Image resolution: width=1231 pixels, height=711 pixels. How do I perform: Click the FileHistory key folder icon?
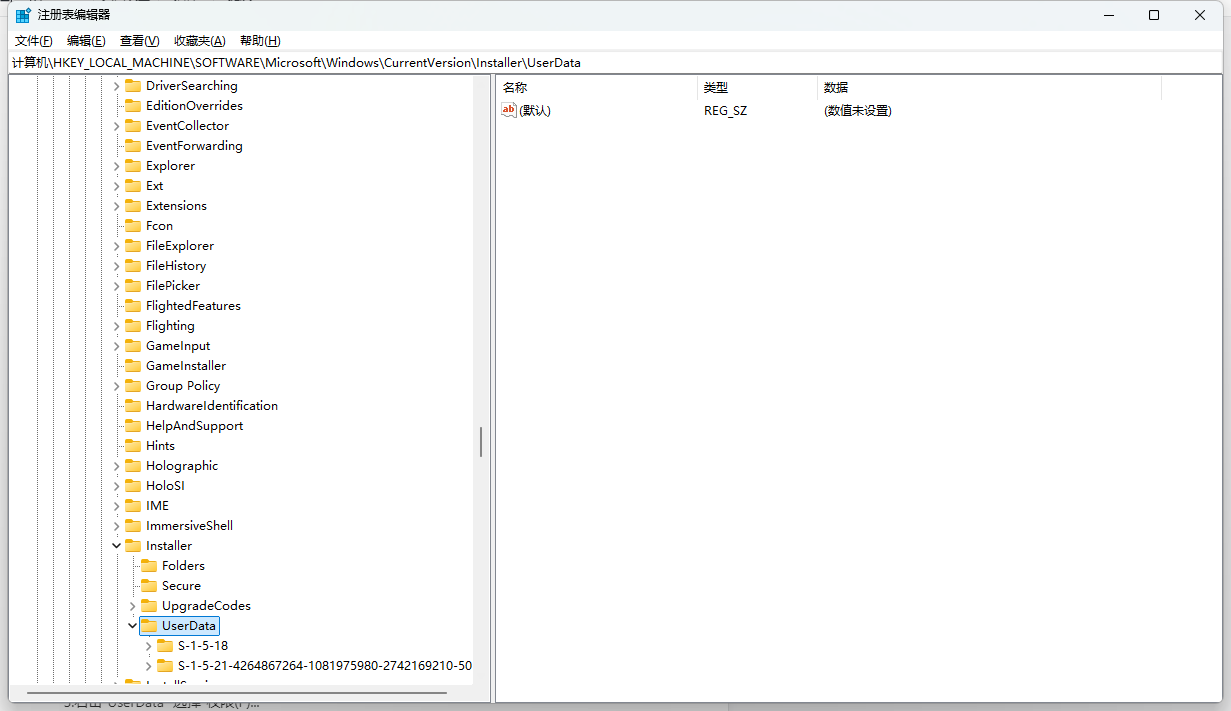pyautogui.click(x=134, y=265)
